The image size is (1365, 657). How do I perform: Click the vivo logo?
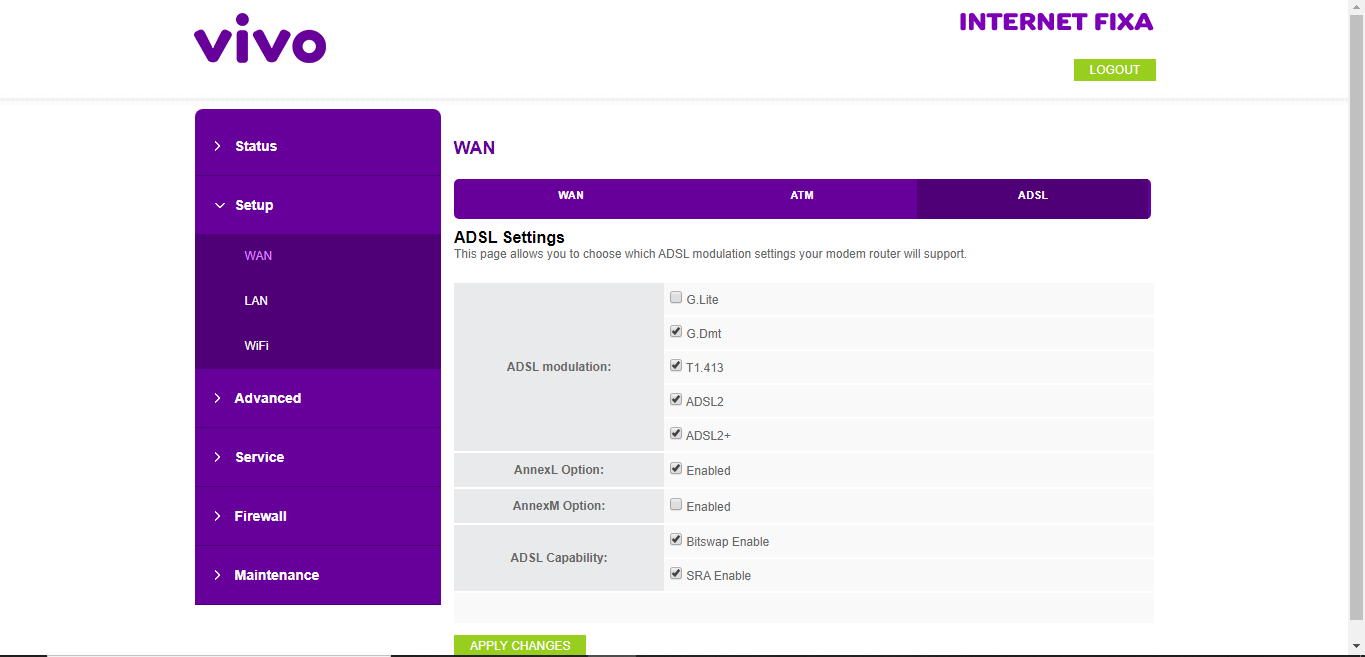[260, 40]
